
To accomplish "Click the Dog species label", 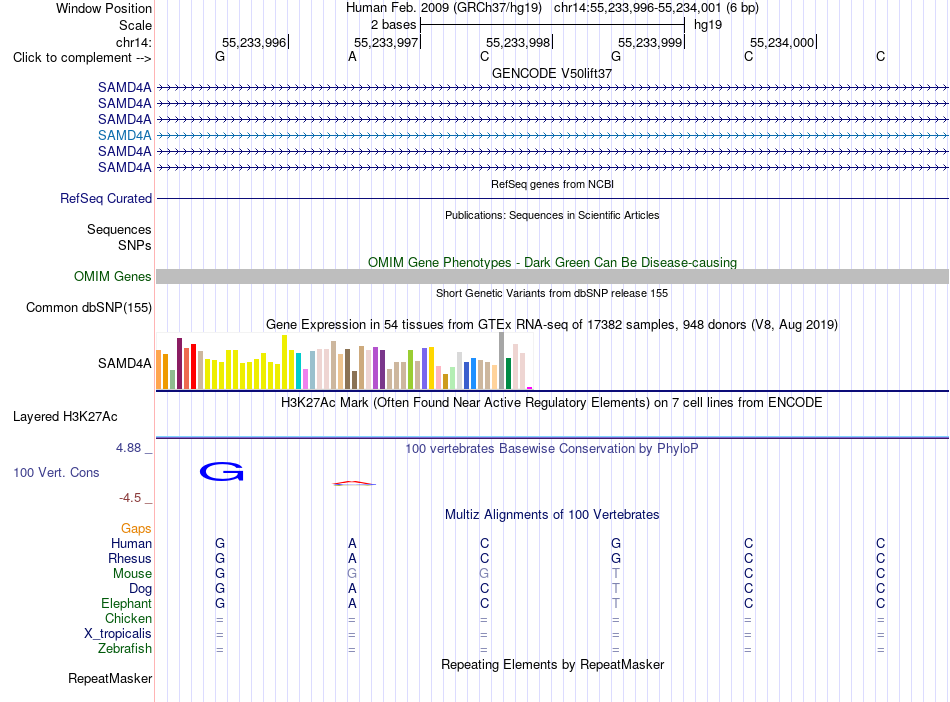I will pyautogui.click(x=140, y=589).
